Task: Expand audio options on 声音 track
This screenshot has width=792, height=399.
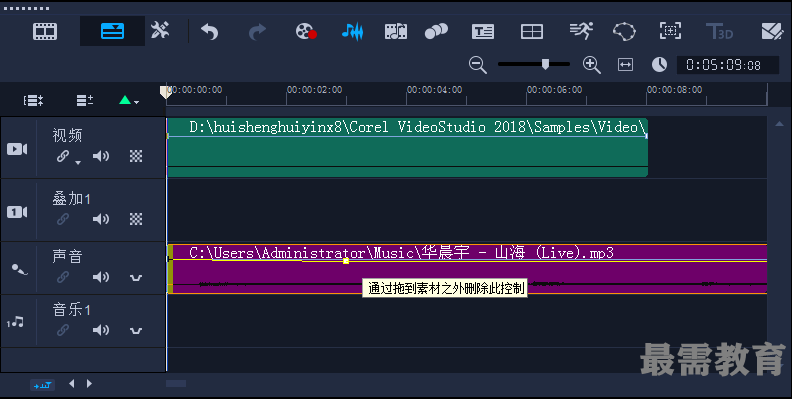Action: [x=136, y=278]
